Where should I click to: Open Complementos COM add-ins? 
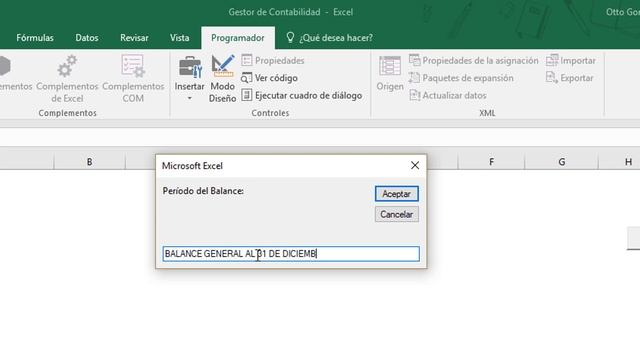click(x=133, y=79)
